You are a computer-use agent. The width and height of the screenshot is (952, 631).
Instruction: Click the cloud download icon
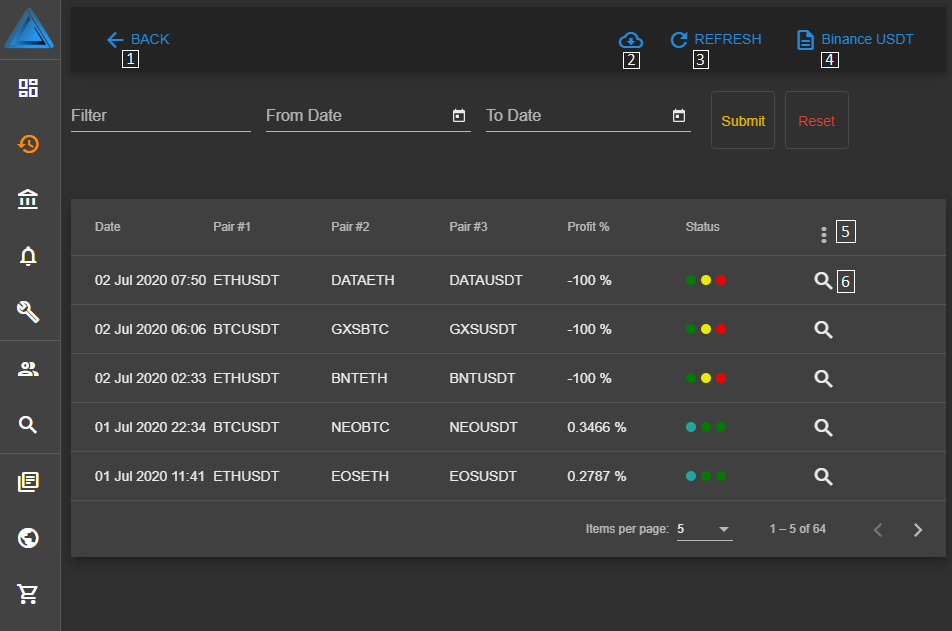point(631,40)
